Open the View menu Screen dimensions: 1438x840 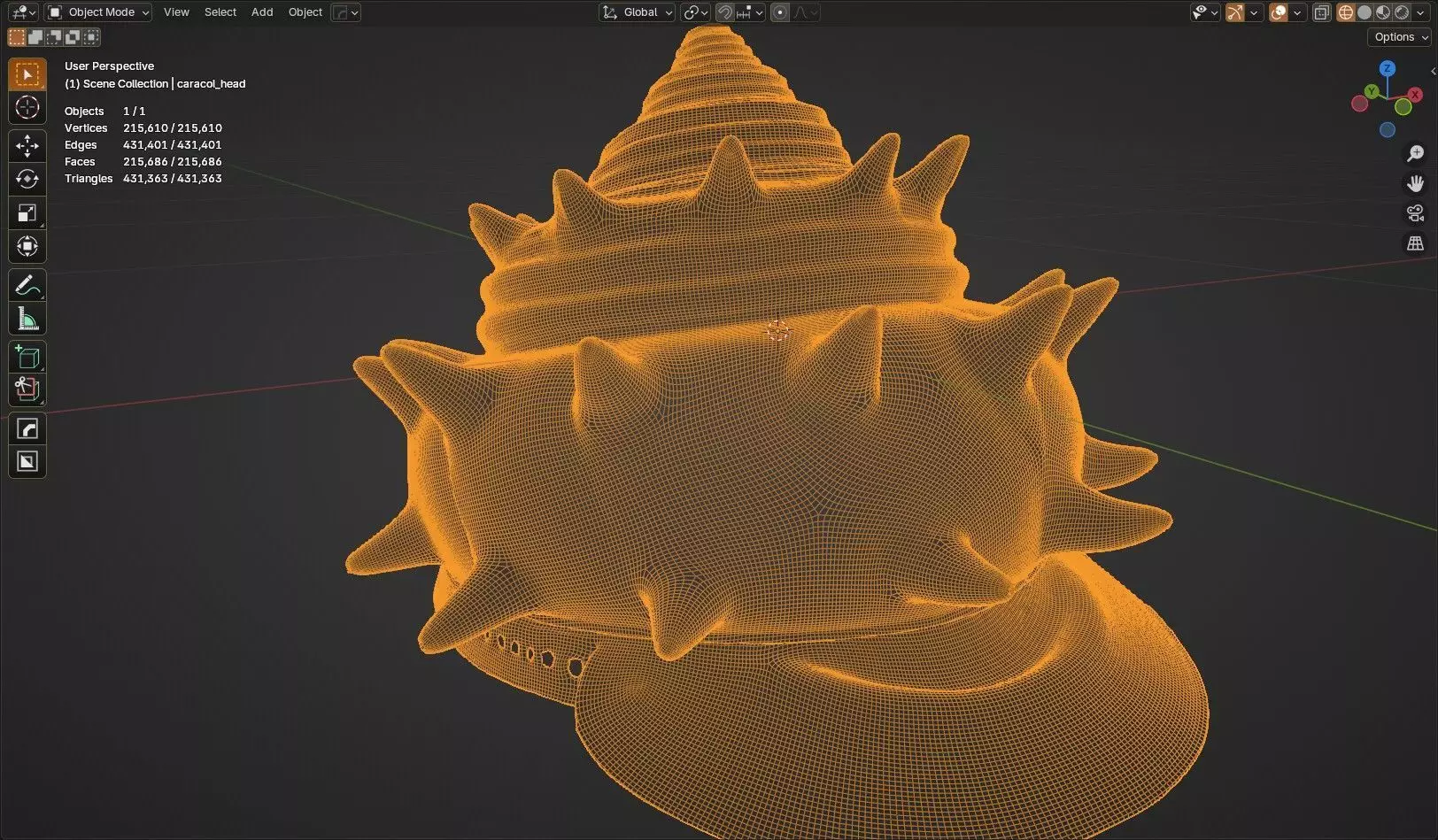click(x=176, y=12)
